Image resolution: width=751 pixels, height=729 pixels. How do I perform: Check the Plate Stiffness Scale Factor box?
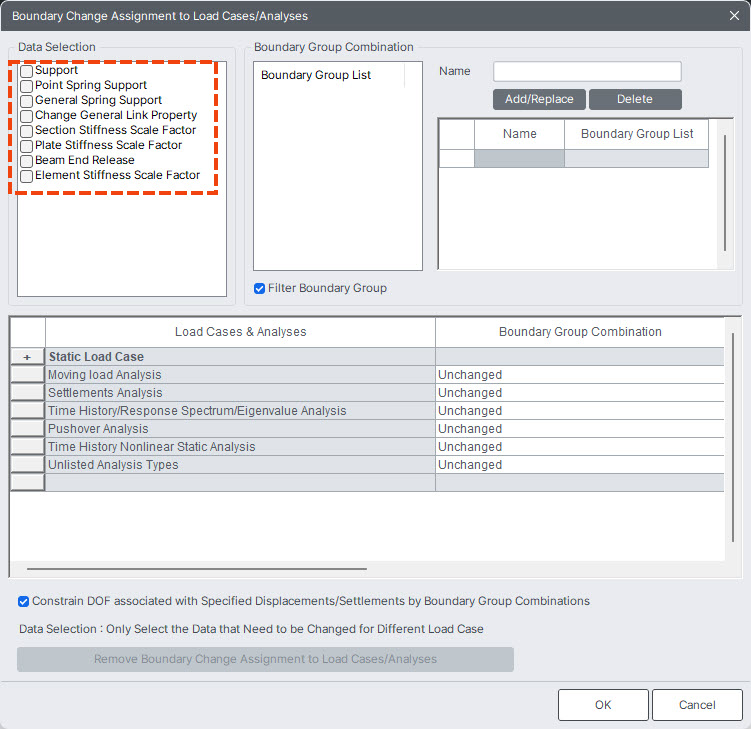click(27, 146)
